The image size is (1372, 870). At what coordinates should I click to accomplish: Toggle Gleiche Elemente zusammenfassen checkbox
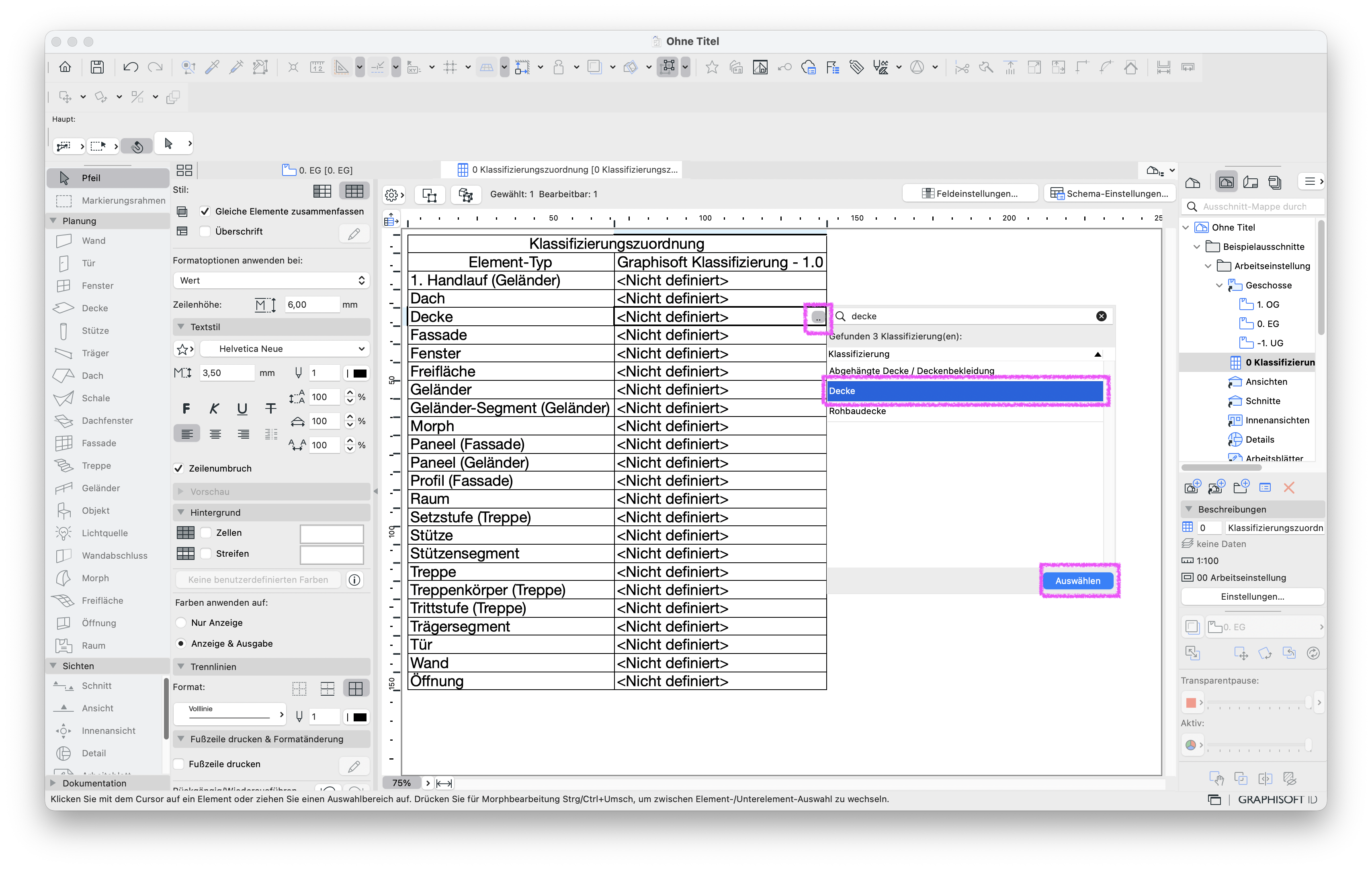coord(205,211)
